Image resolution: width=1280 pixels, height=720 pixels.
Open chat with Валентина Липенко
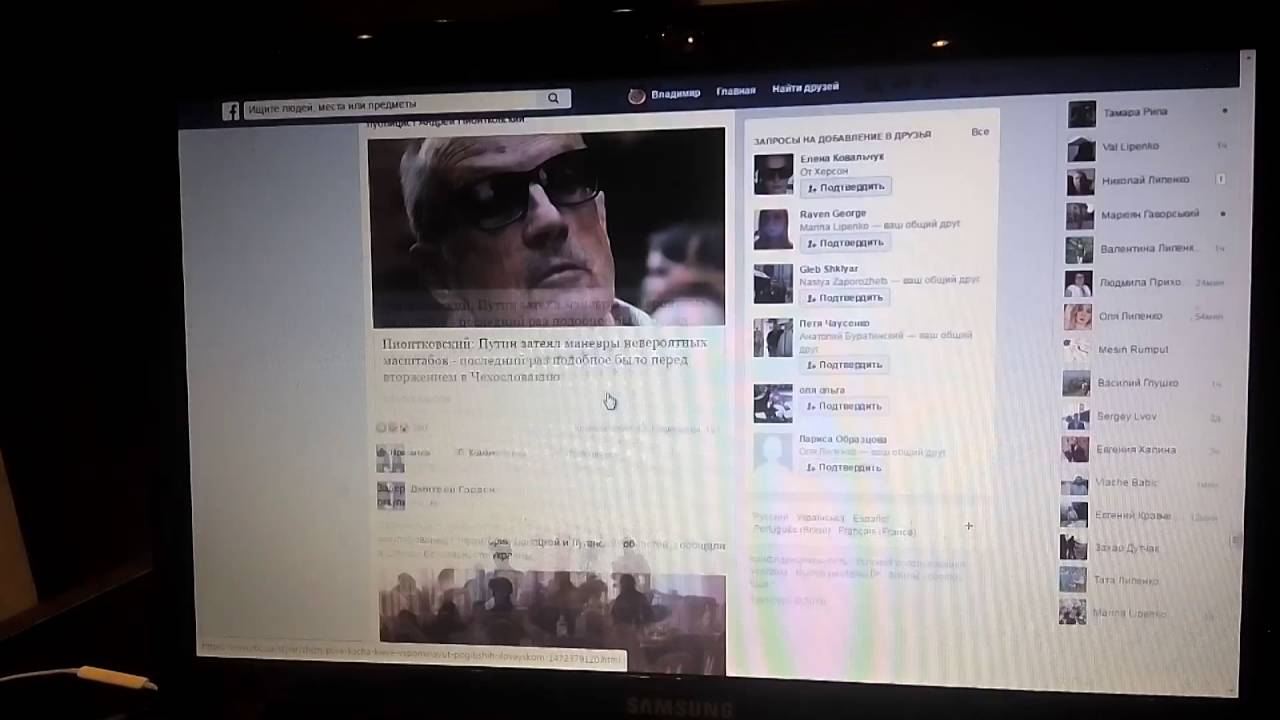click(1148, 248)
